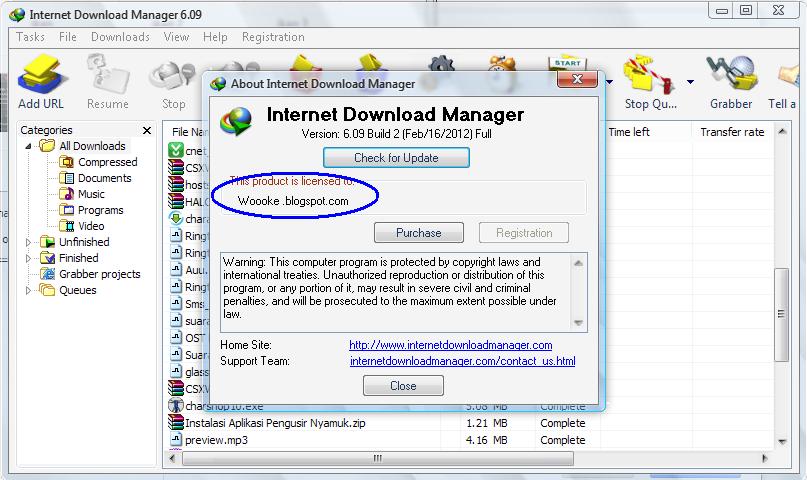Open Stop Queue dropdown arrow
807x480 pixels.
(x=690, y=81)
